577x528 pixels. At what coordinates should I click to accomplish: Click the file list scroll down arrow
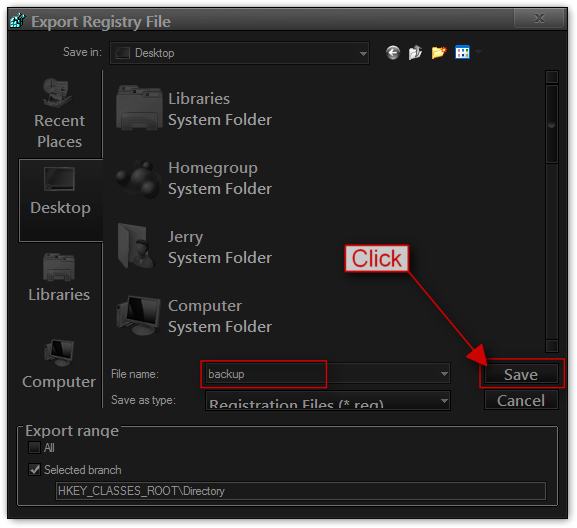552,346
